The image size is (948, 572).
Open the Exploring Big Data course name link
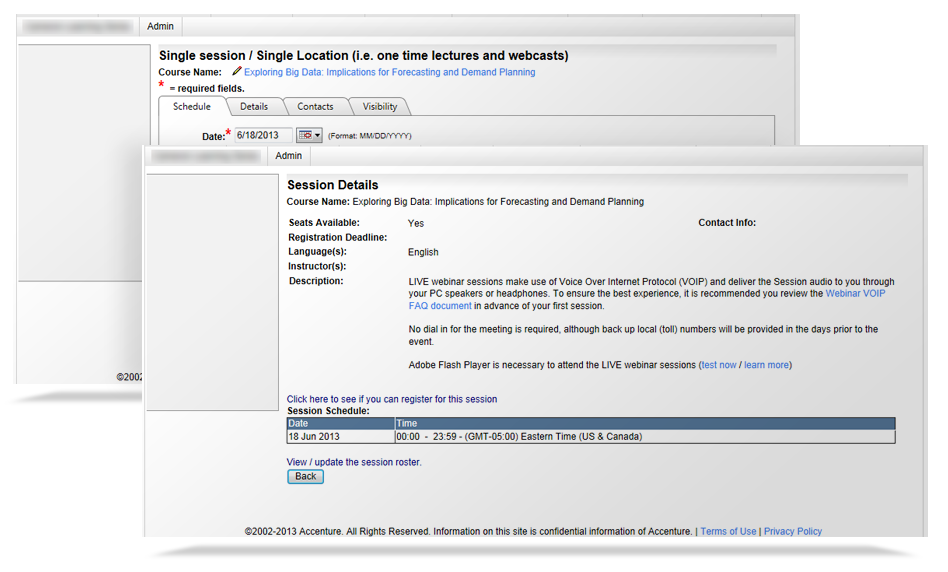(x=389, y=72)
